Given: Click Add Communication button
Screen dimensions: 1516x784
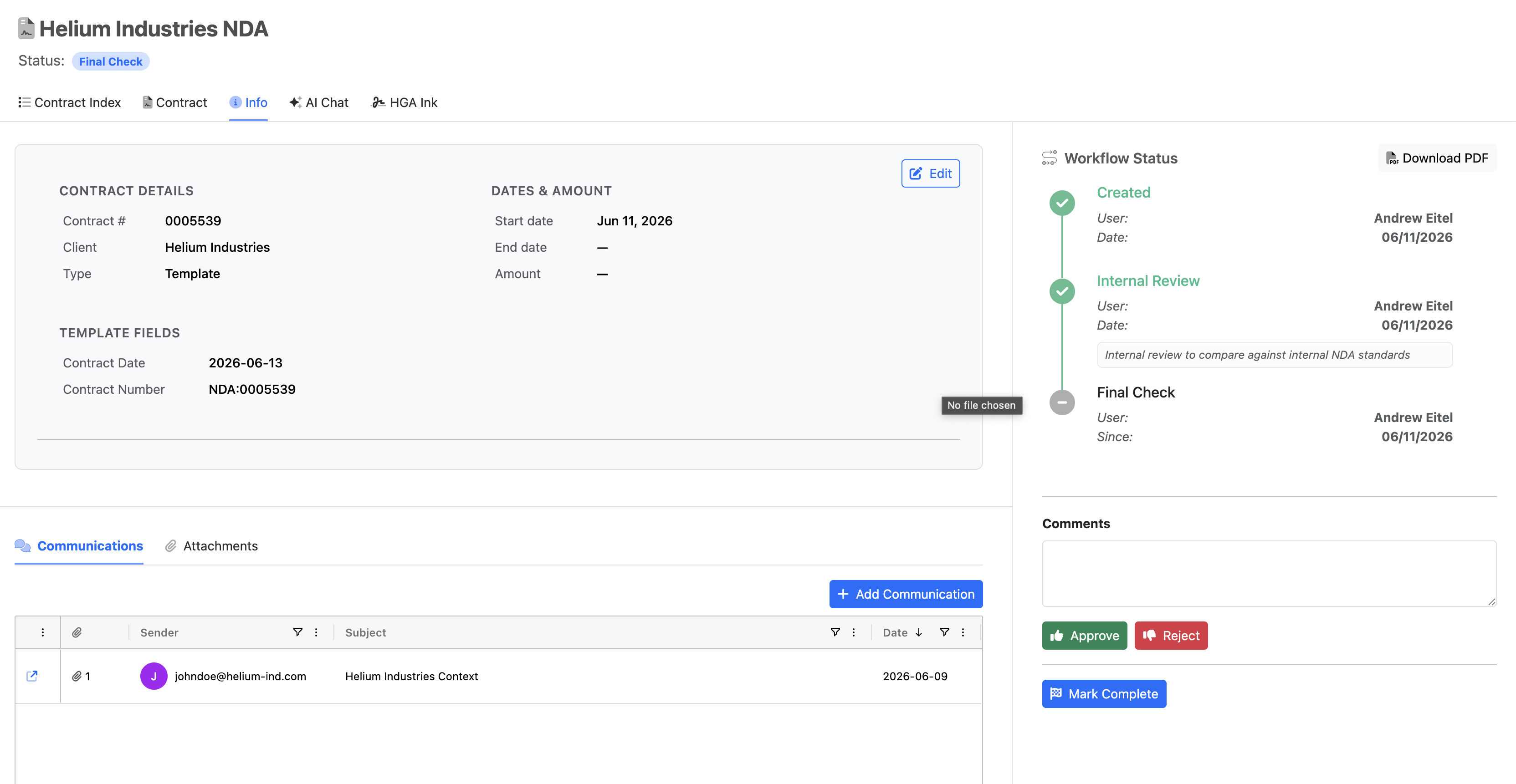Looking at the screenshot, I should 906,594.
